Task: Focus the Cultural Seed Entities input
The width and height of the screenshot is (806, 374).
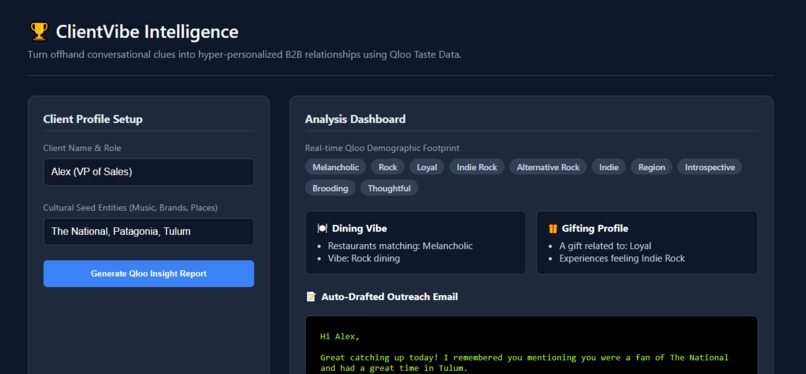Action: pyautogui.click(x=149, y=232)
